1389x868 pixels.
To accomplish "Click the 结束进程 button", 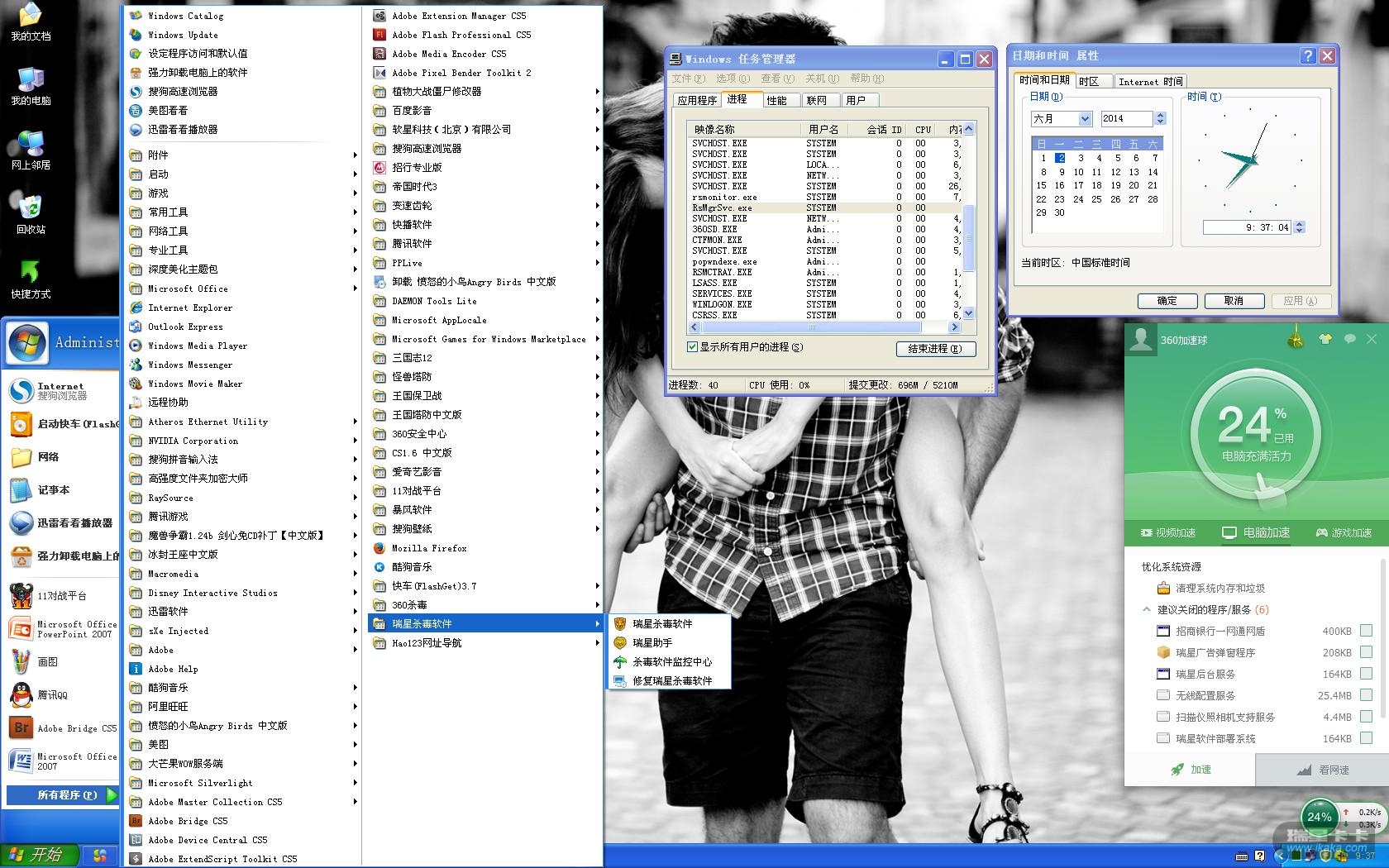I will pyautogui.click(x=935, y=349).
